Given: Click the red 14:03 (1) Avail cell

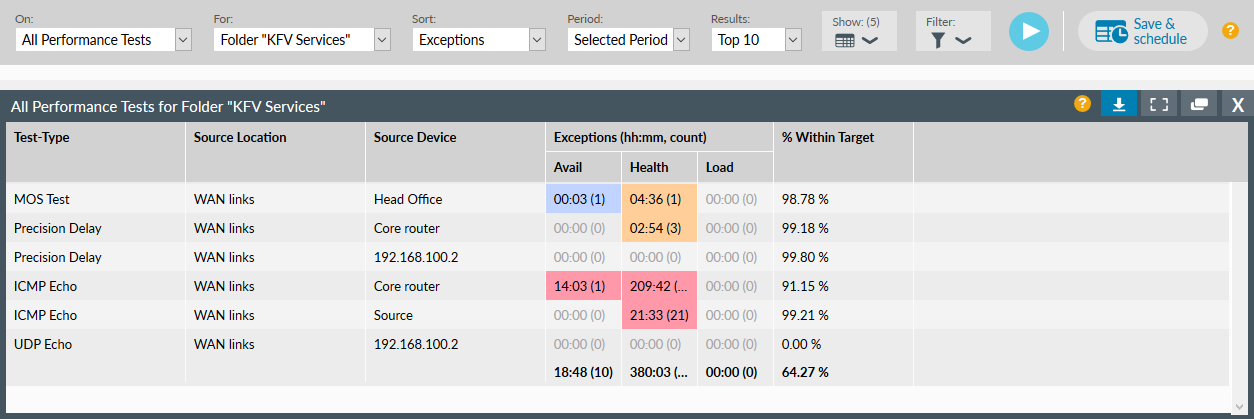Looking at the screenshot, I should pos(583,286).
